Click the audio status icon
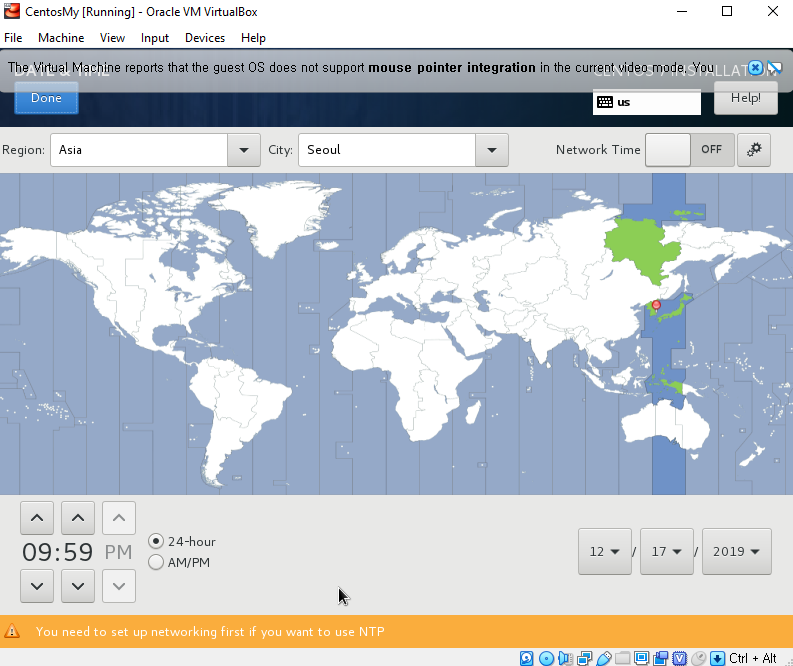The image size is (793, 666). click(565, 658)
